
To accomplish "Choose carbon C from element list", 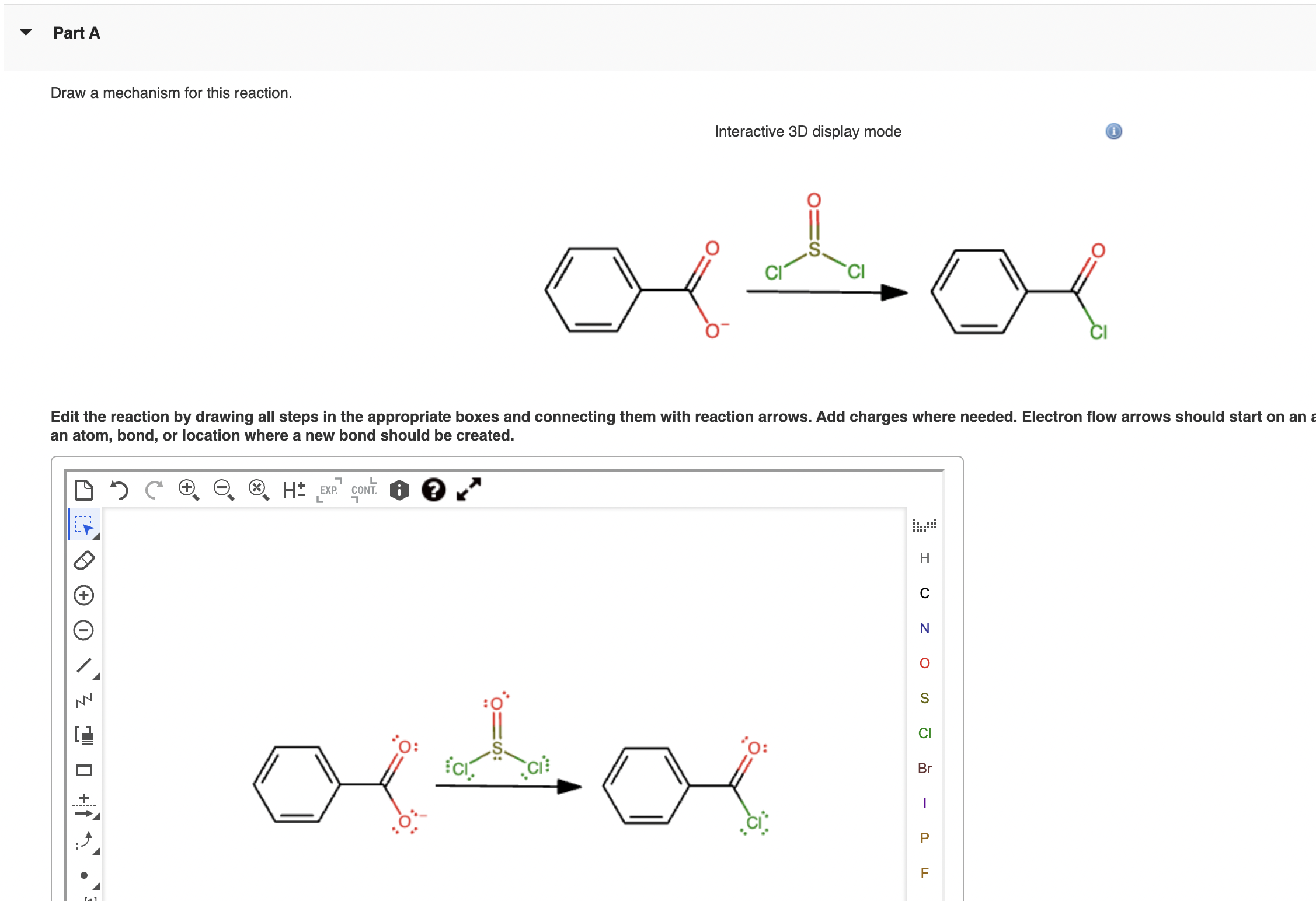I will [924, 593].
